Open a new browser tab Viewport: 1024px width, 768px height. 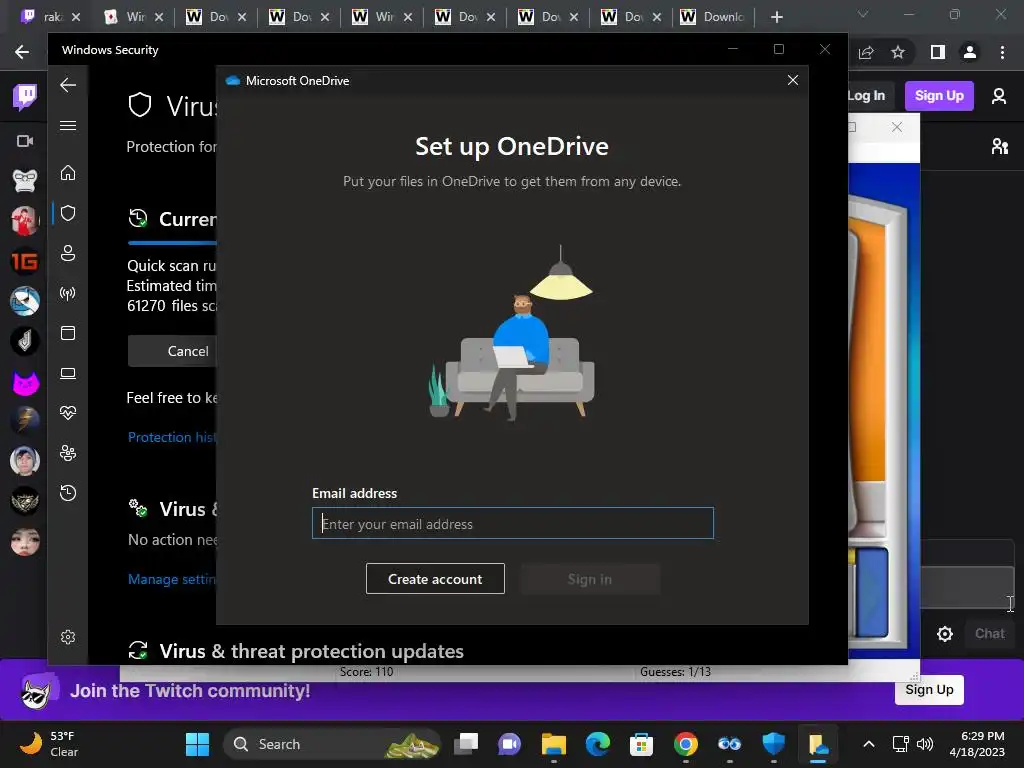click(x=776, y=17)
